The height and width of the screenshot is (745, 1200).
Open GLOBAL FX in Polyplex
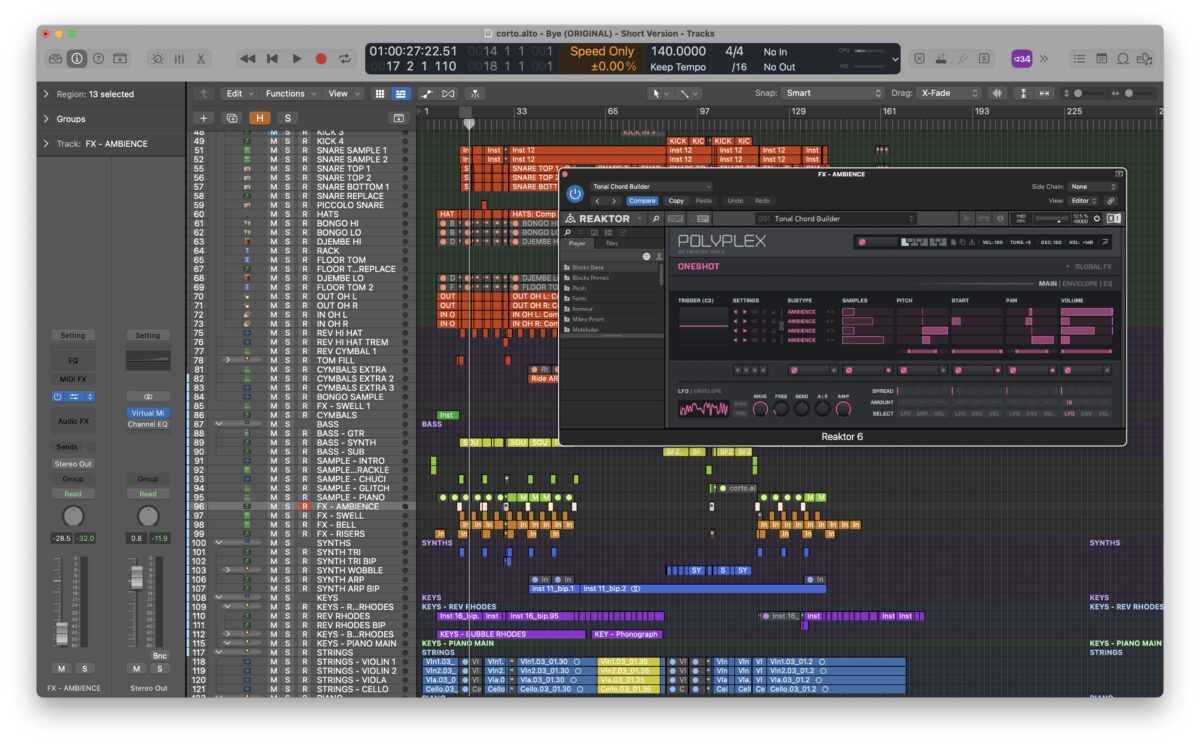(x=1092, y=266)
